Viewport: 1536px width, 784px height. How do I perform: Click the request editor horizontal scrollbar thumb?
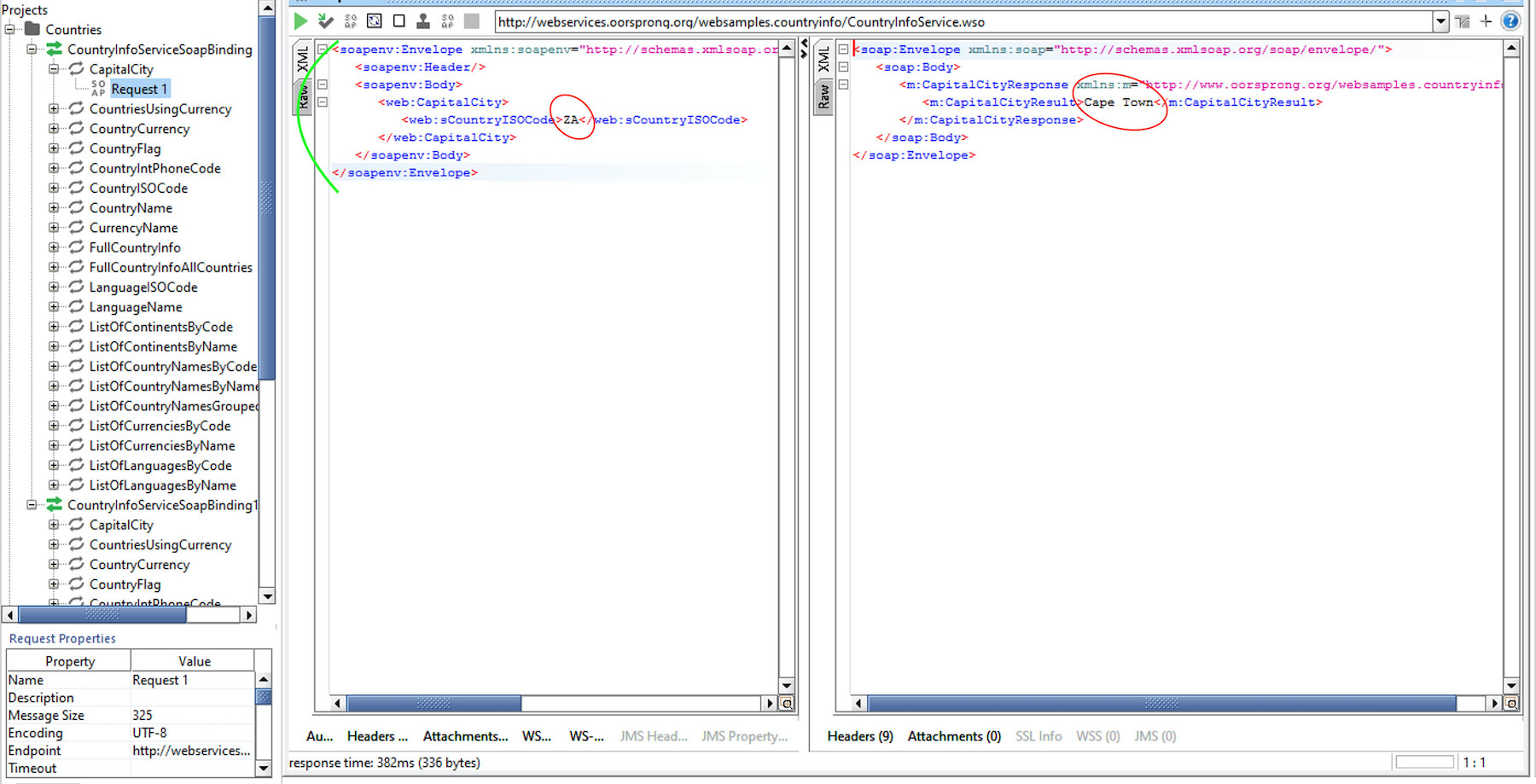tap(433, 704)
